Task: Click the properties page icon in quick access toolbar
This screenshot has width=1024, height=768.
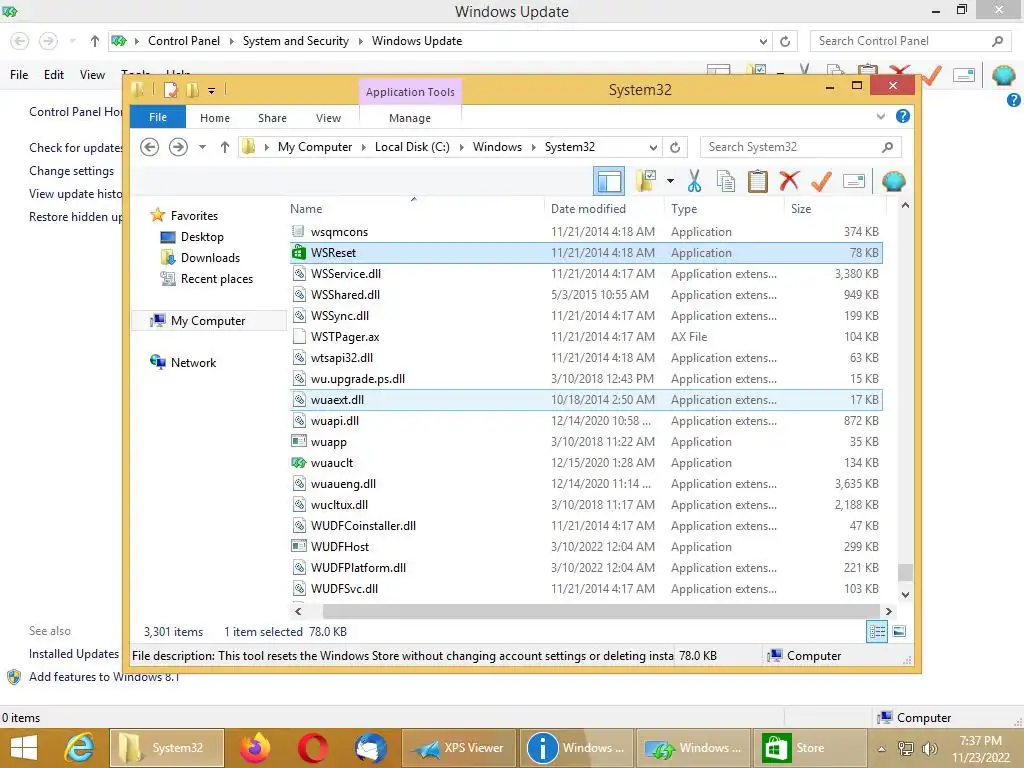Action: point(170,89)
